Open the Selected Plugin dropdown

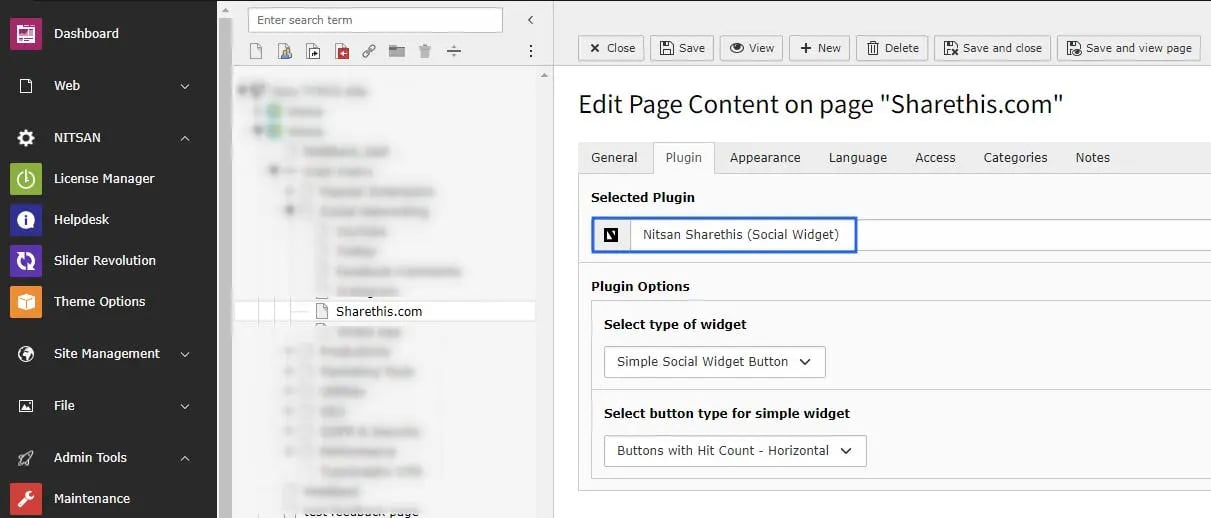point(901,235)
